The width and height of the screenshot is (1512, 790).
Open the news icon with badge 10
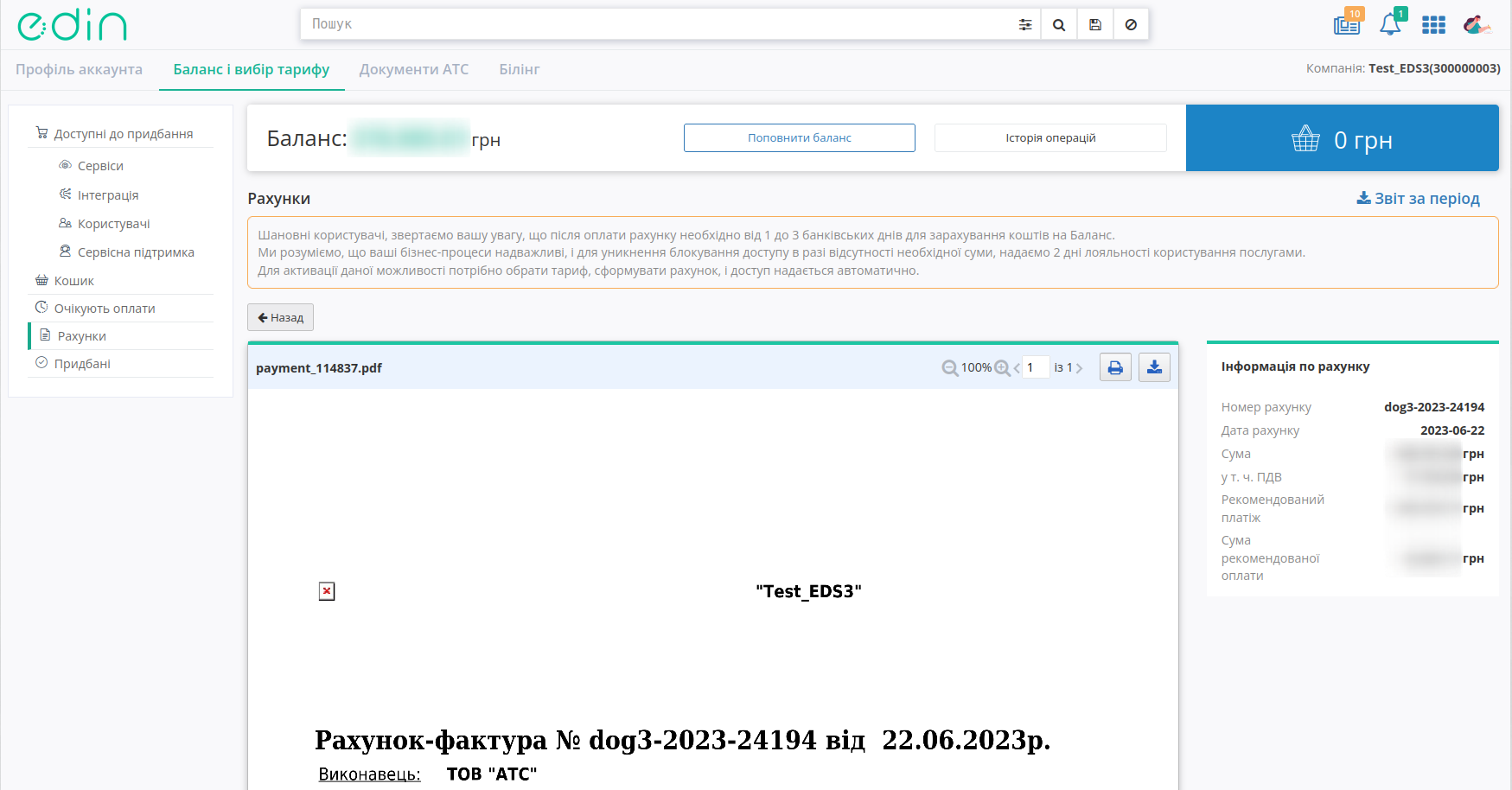click(1347, 23)
